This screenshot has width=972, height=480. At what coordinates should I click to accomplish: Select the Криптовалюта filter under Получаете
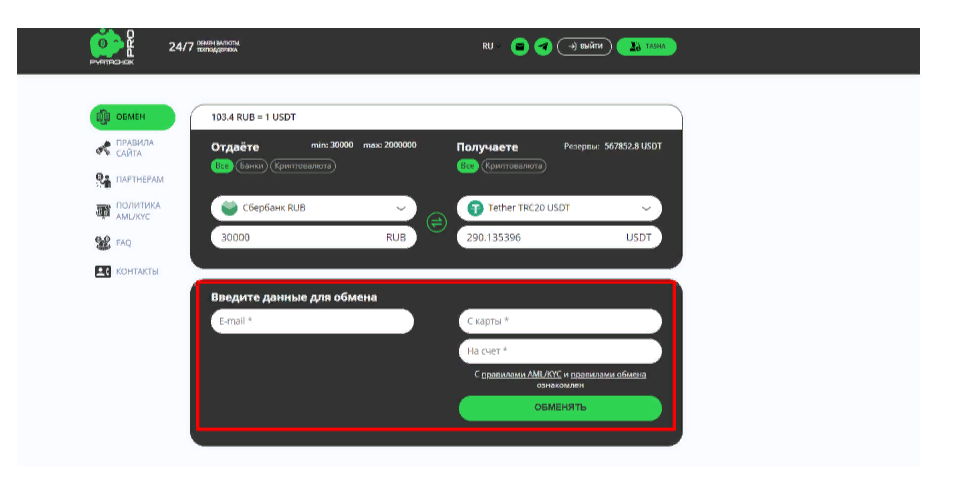click(515, 166)
